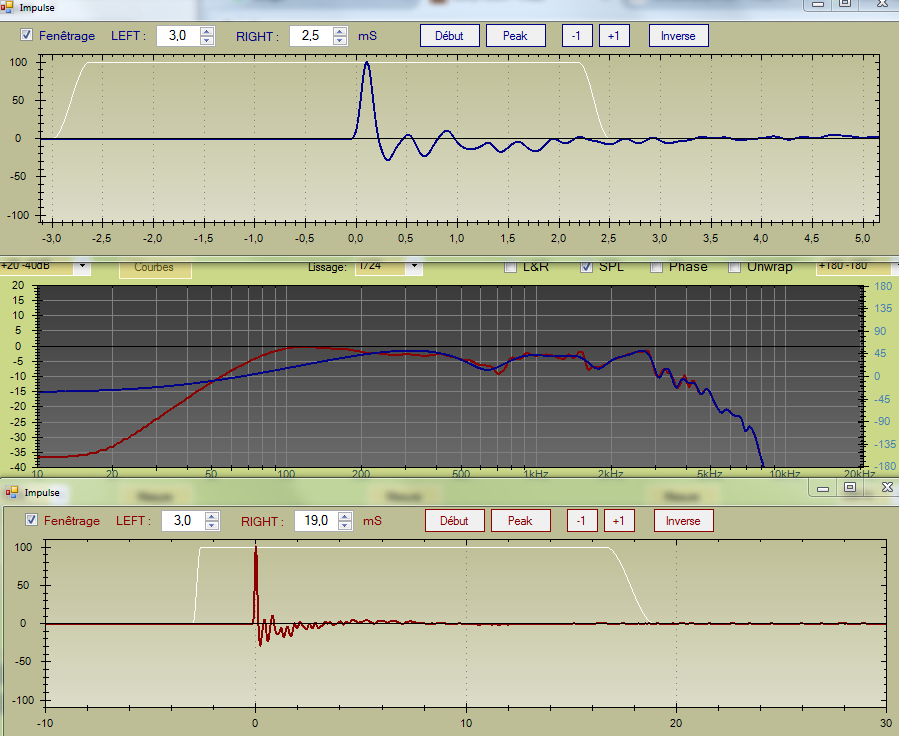
Task: Click the blue -1 shift button
Action: tap(575, 36)
